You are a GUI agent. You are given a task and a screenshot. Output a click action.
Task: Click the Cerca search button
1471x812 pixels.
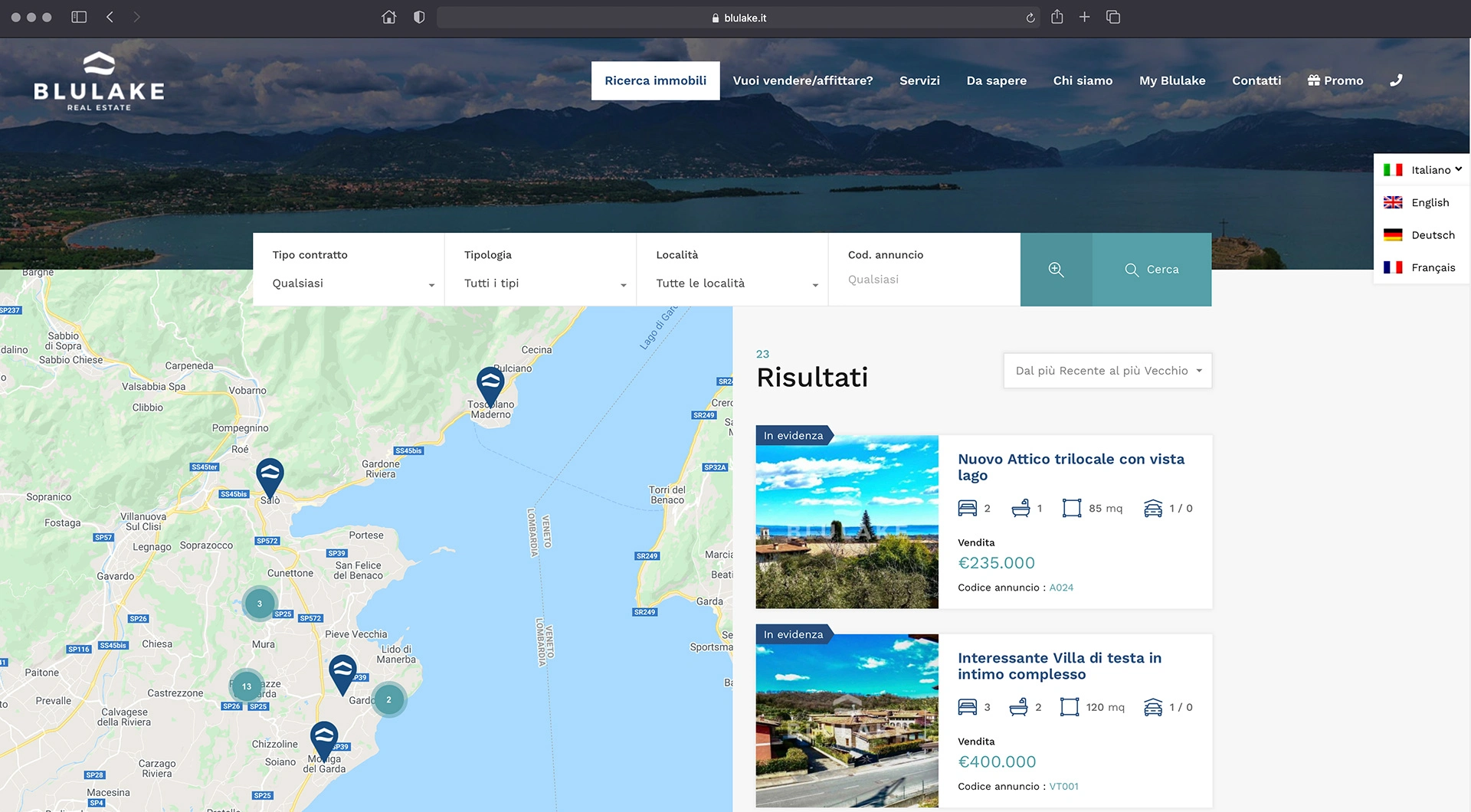coord(1152,270)
